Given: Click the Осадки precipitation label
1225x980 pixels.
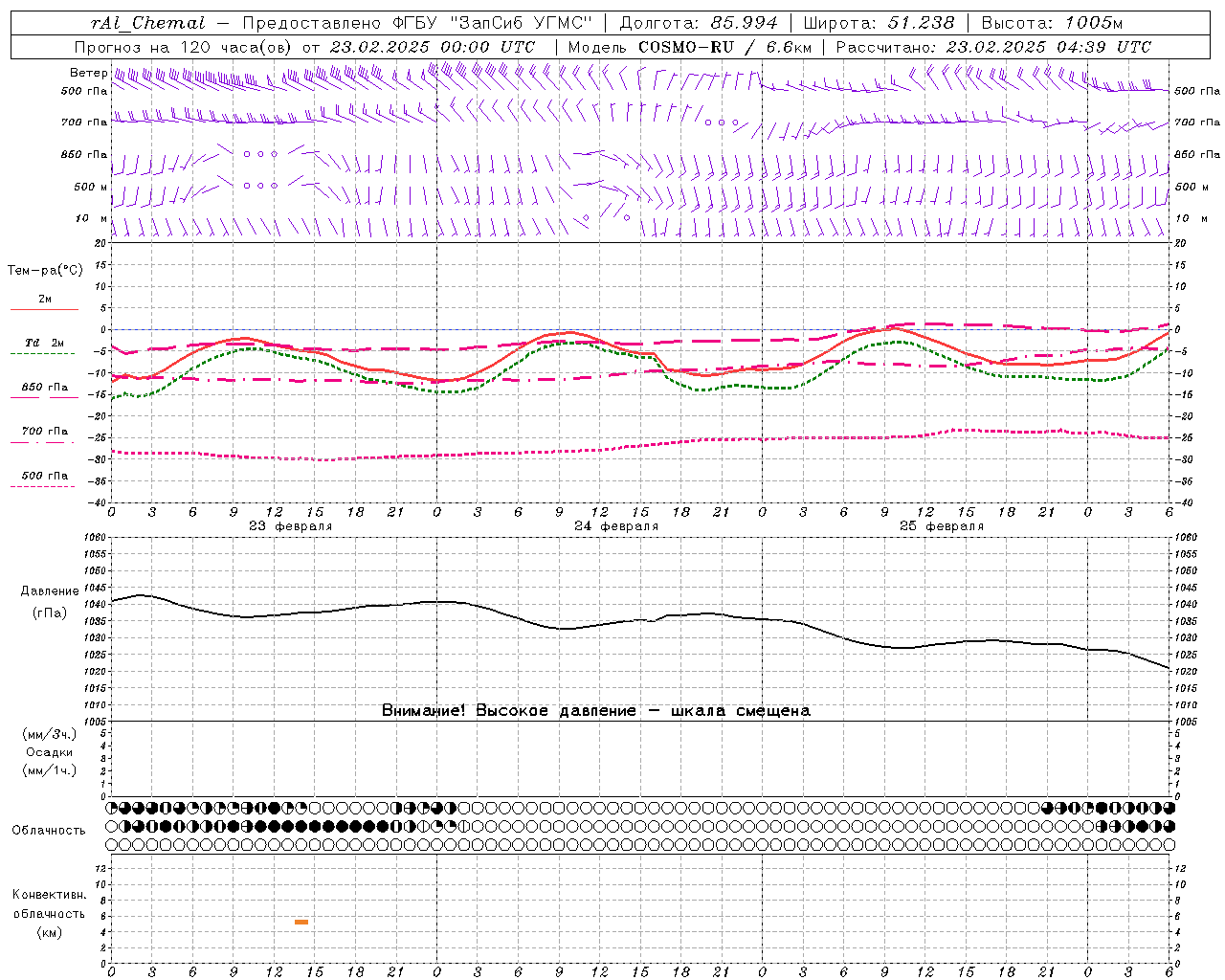Looking at the screenshot, I should 50,752.
